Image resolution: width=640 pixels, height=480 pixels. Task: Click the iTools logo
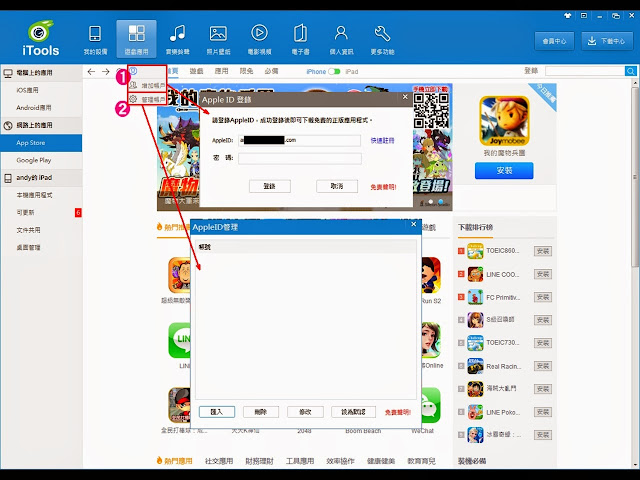(40, 39)
